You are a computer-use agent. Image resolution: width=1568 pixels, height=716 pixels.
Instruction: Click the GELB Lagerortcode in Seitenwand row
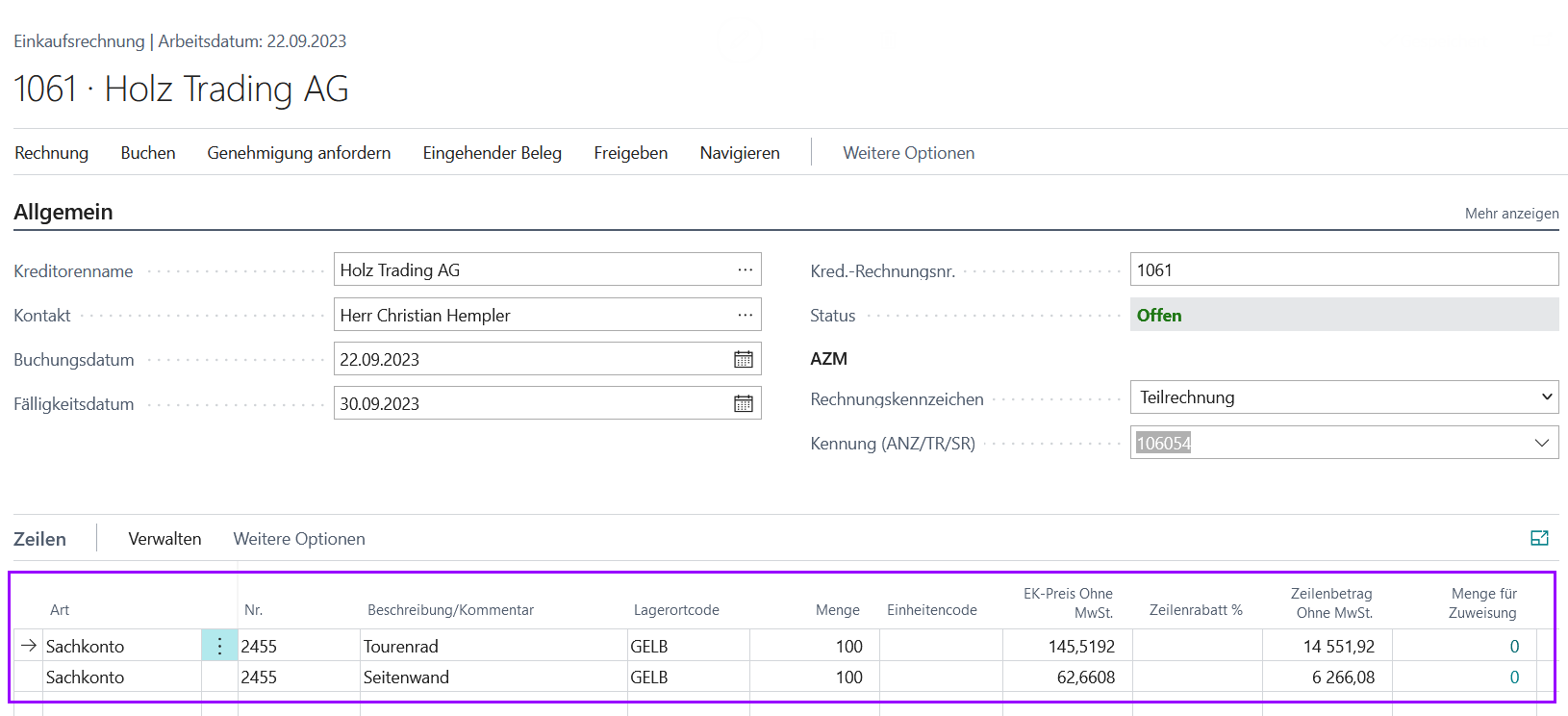(689, 677)
